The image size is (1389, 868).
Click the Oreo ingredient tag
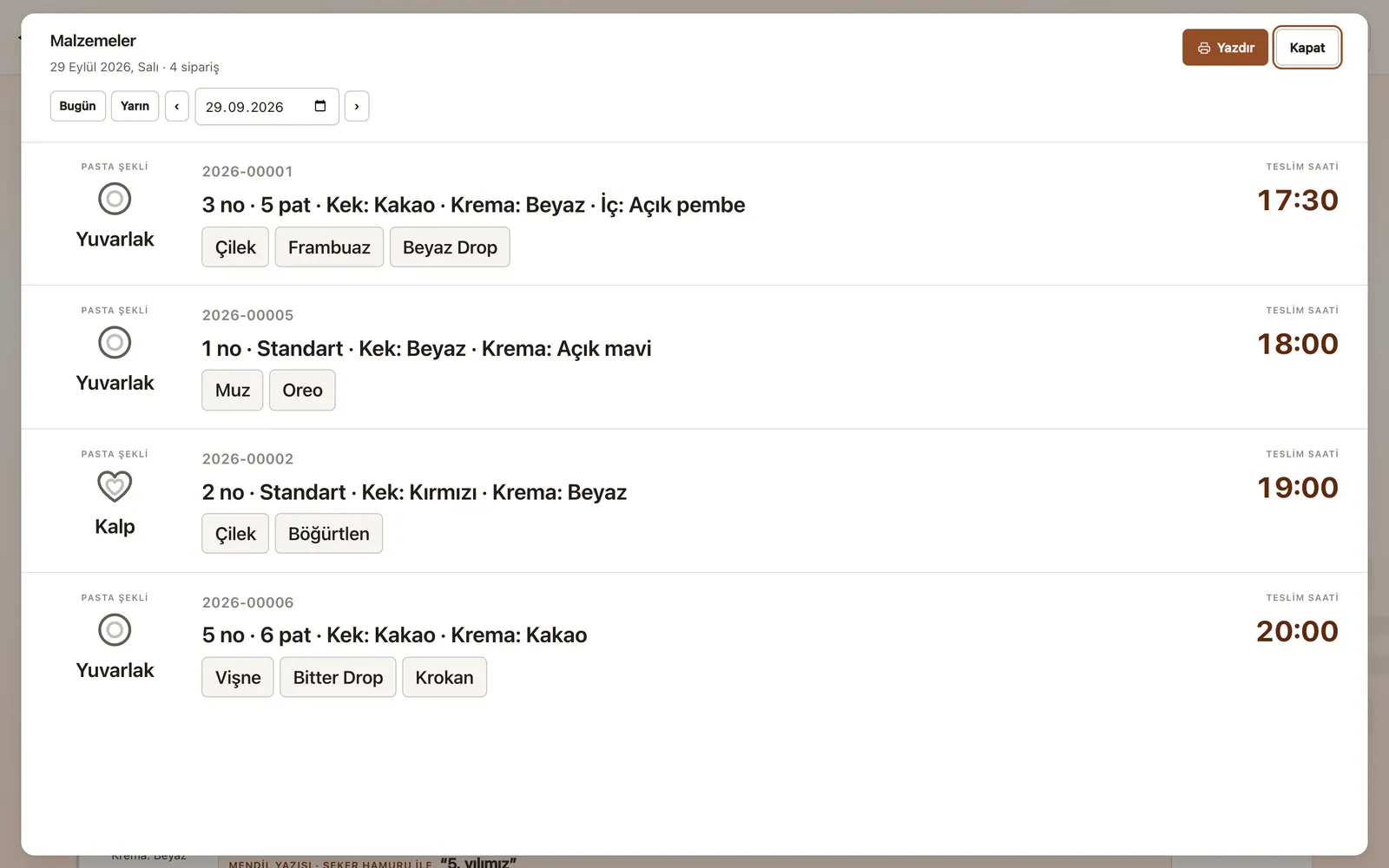[x=302, y=391]
